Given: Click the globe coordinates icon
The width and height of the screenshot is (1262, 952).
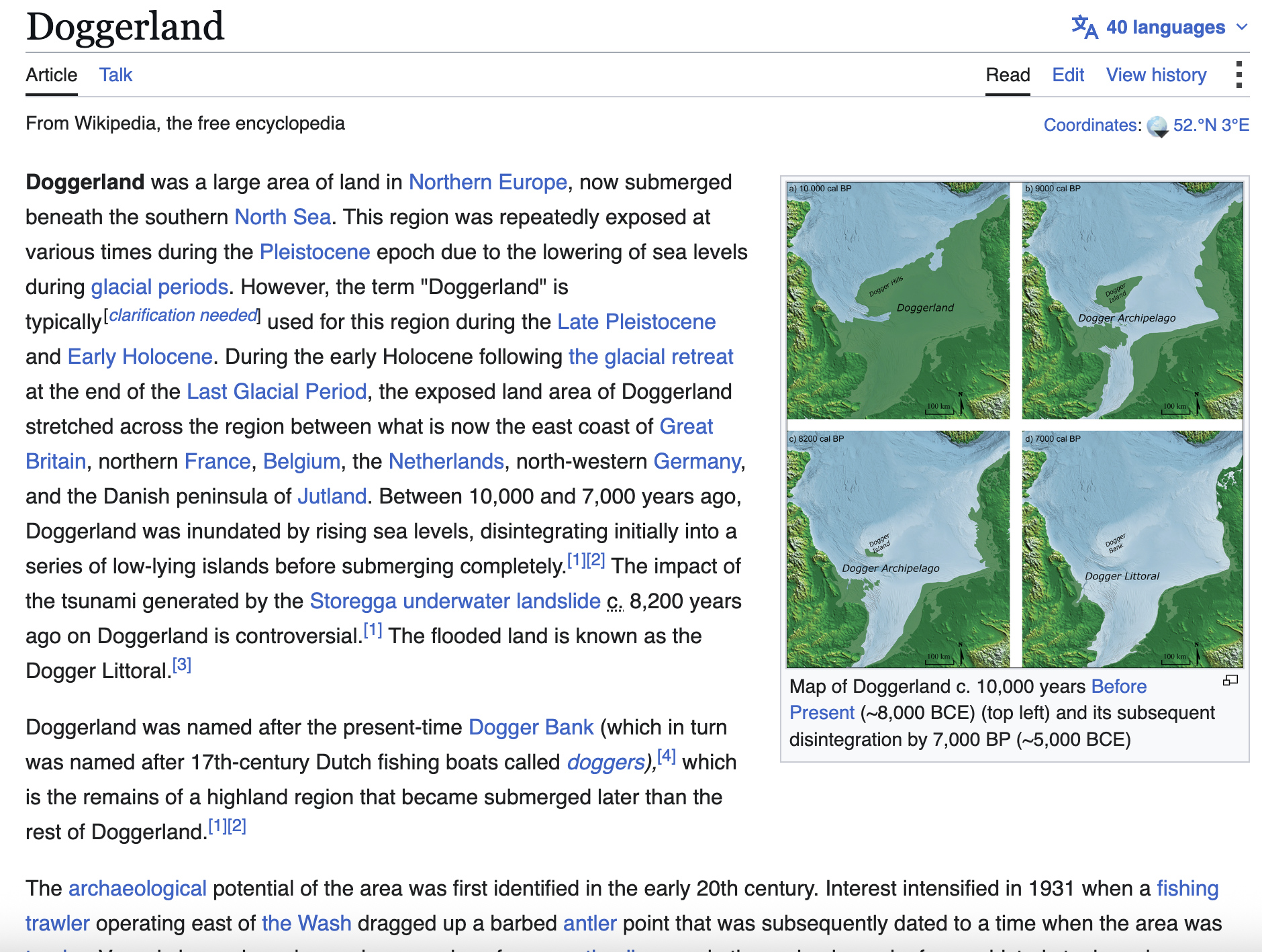Looking at the screenshot, I should 1157,126.
